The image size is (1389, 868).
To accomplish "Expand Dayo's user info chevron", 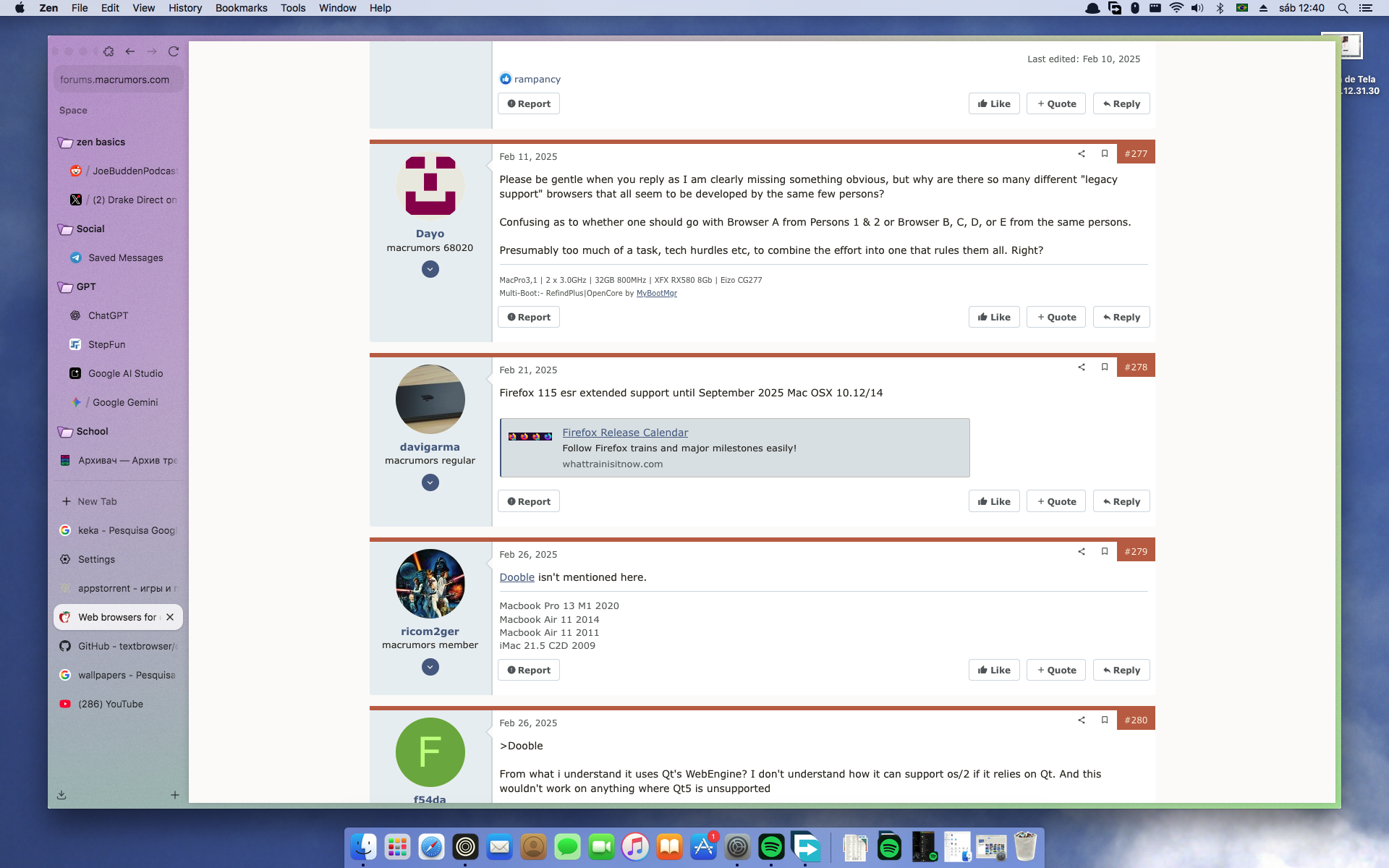I will (x=430, y=269).
